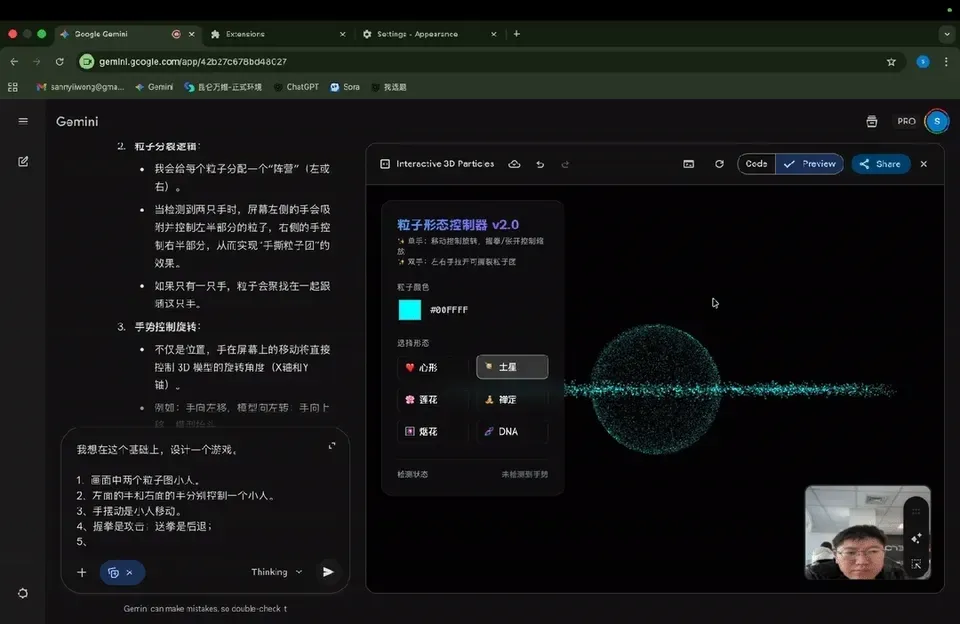Click the 粒子形态控制器 v2.0 heading

pos(458,225)
